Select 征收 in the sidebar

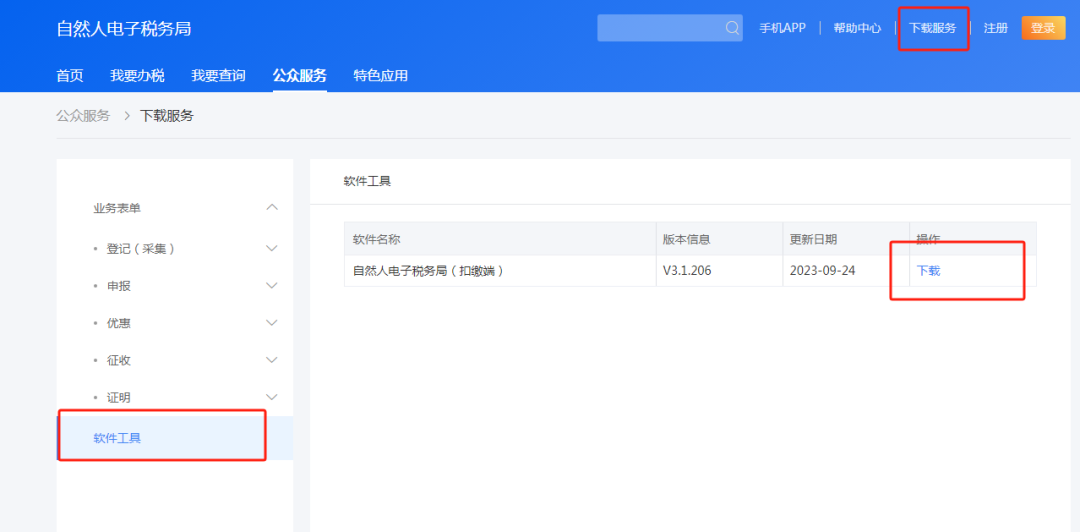118,360
